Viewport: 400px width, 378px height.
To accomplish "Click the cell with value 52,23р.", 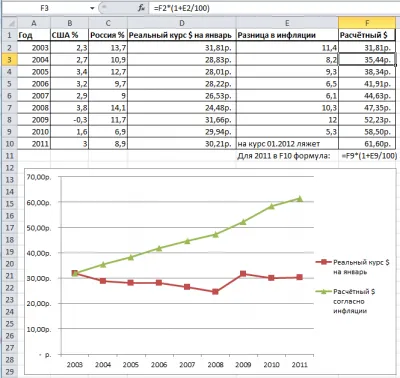I will click(x=367, y=120).
